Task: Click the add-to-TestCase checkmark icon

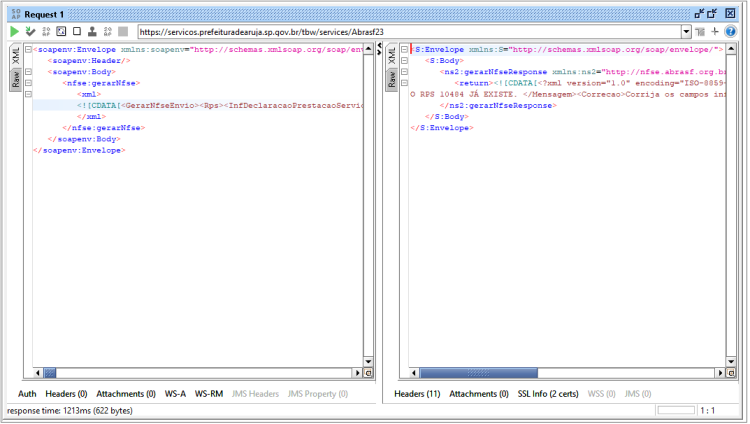Action: (30, 32)
